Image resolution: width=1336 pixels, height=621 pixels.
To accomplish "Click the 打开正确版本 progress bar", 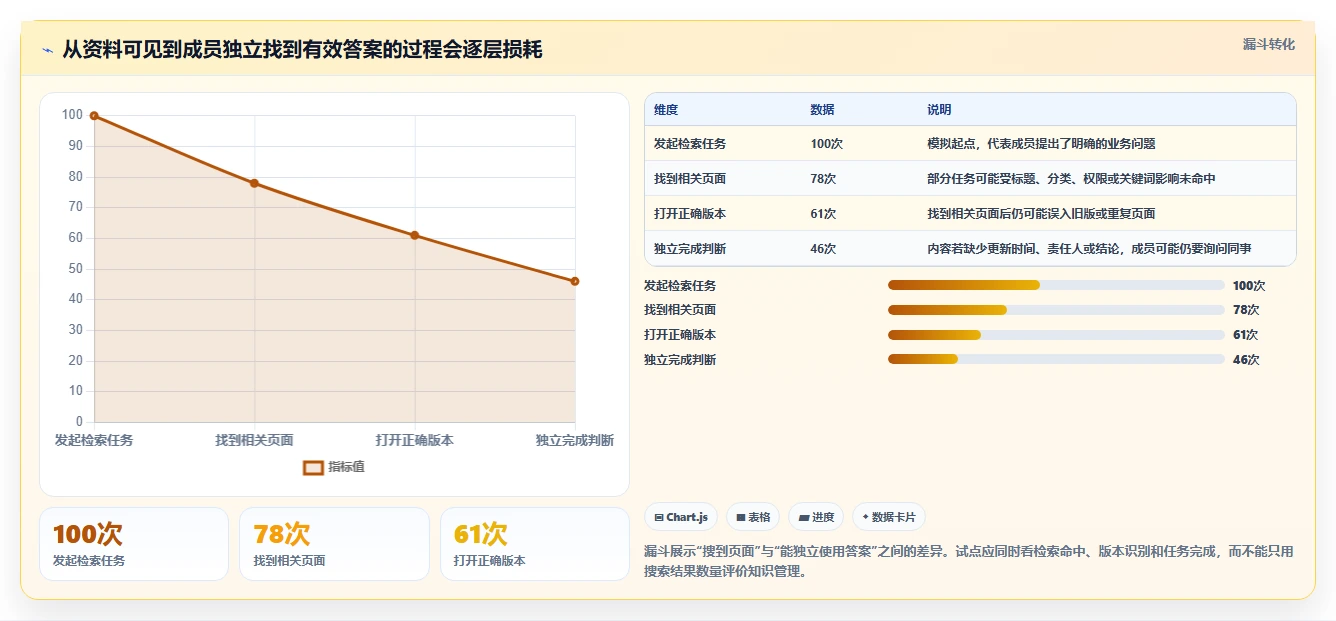I will click(1056, 335).
